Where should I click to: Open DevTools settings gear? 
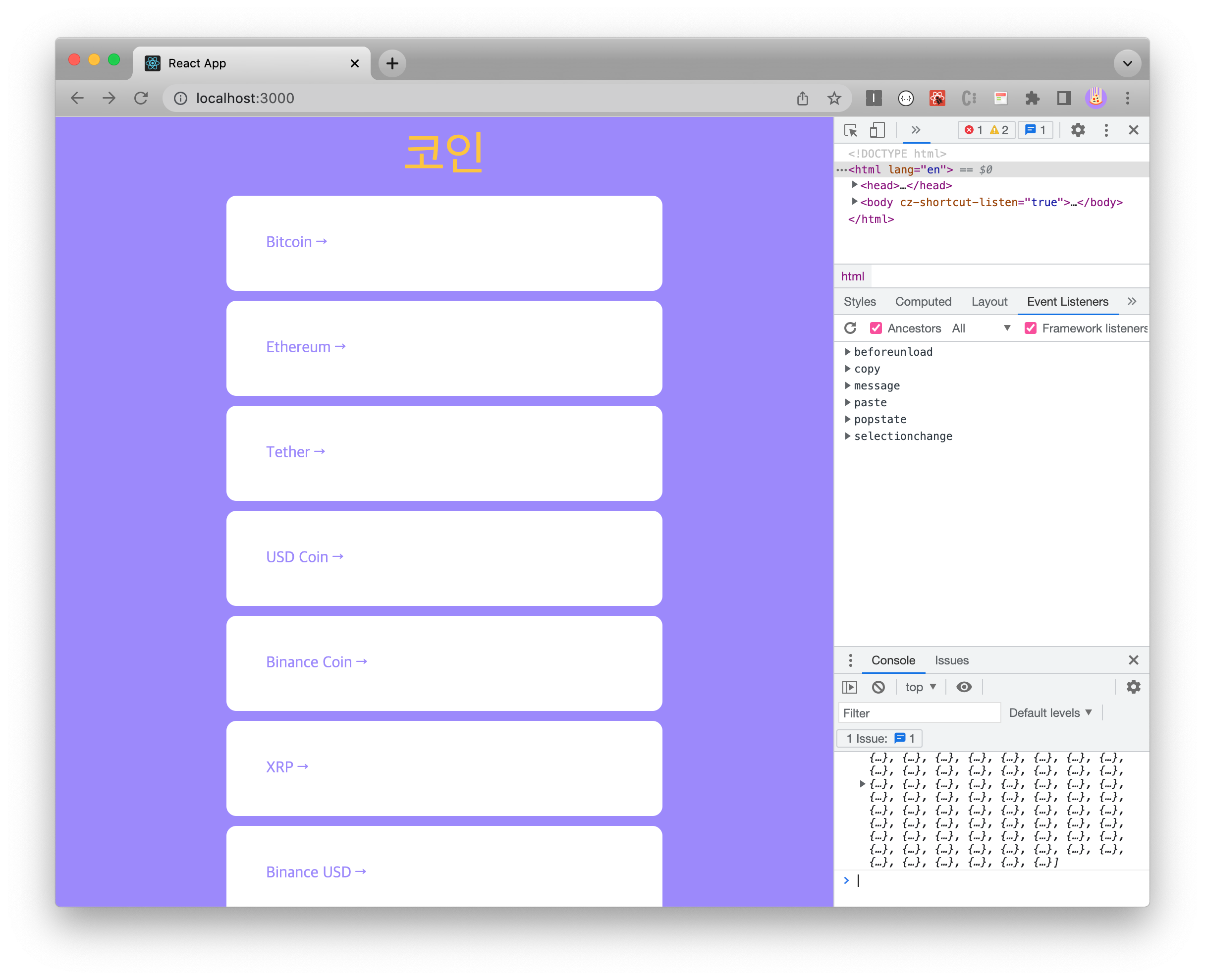[1078, 130]
